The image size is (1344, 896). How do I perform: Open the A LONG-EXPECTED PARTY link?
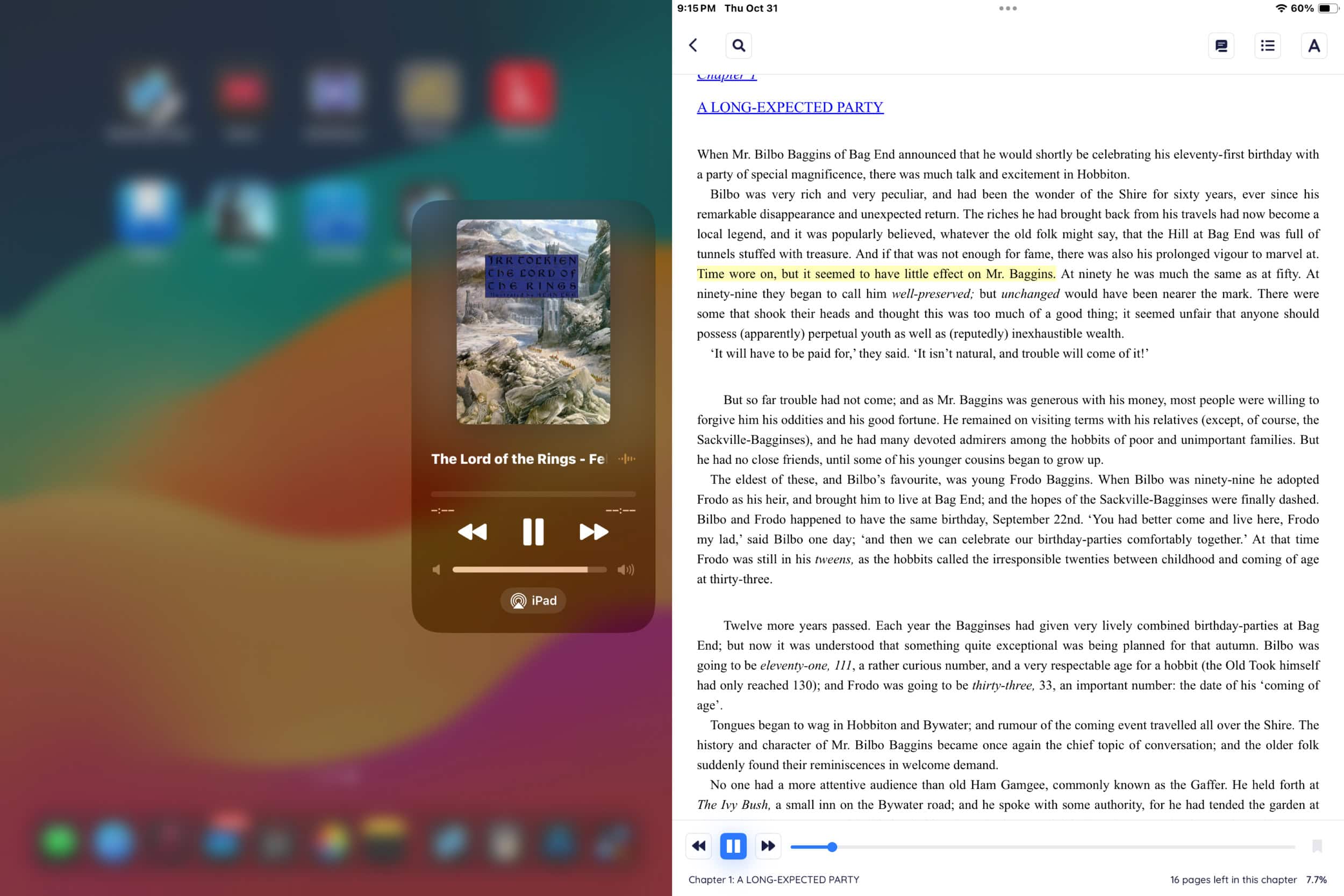pos(790,107)
